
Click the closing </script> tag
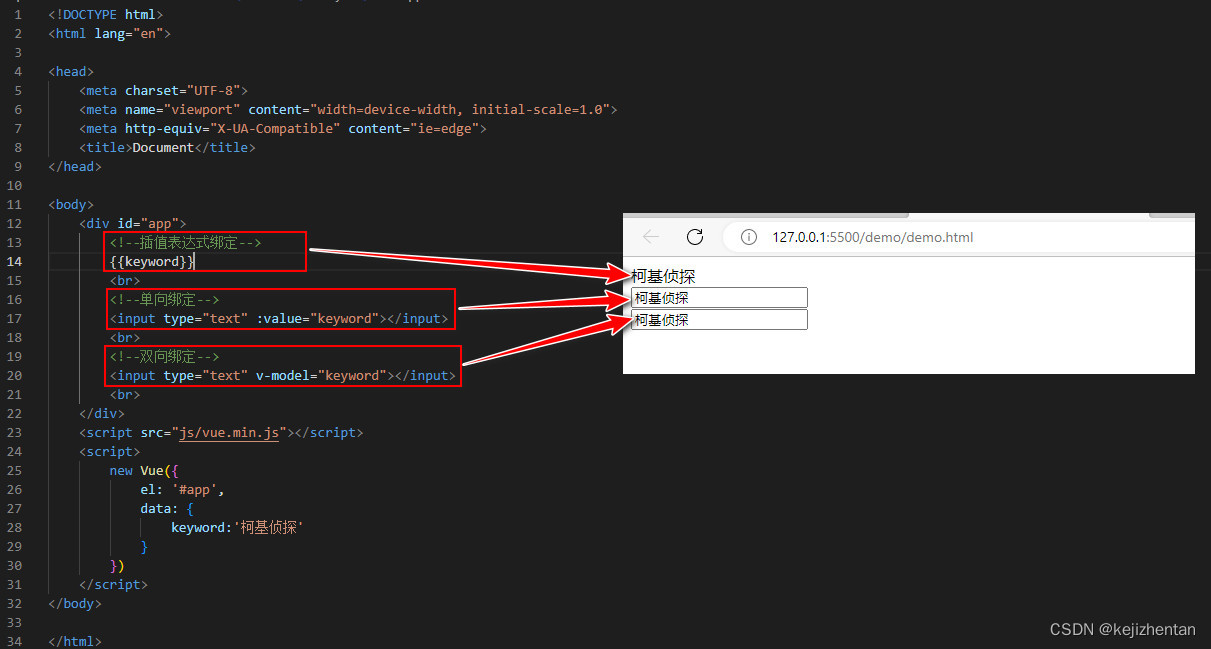tap(113, 584)
